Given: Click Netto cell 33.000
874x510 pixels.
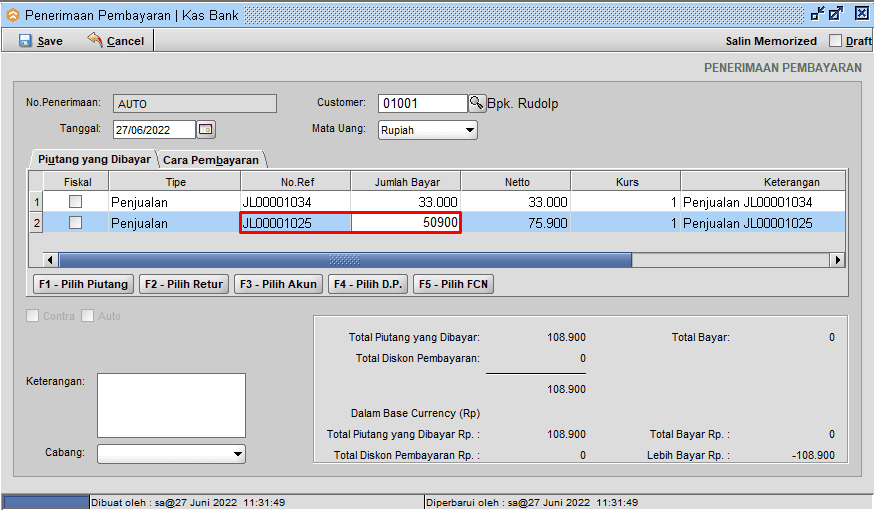Looking at the screenshot, I should point(516,202).
